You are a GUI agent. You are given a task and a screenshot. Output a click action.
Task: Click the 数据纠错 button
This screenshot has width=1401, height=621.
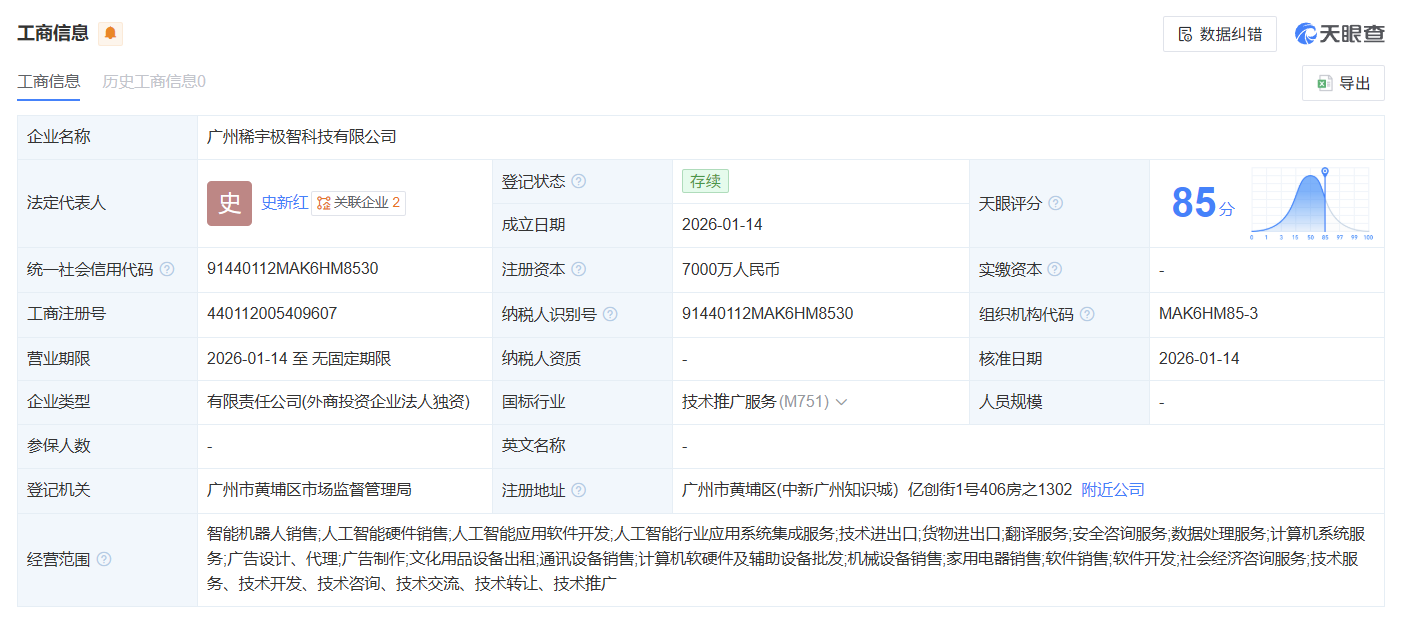click(x=1220, y=34)
